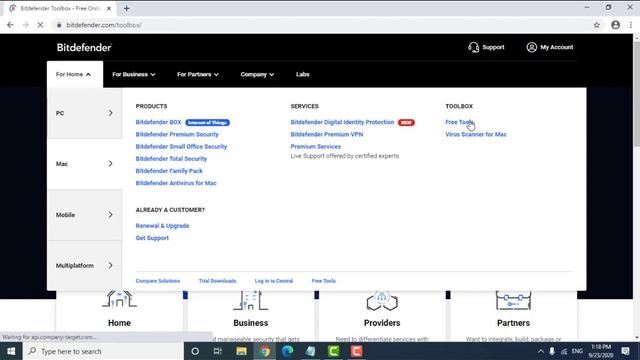Open red Camtasia recorder icon in taskbar

coord(356,351)
